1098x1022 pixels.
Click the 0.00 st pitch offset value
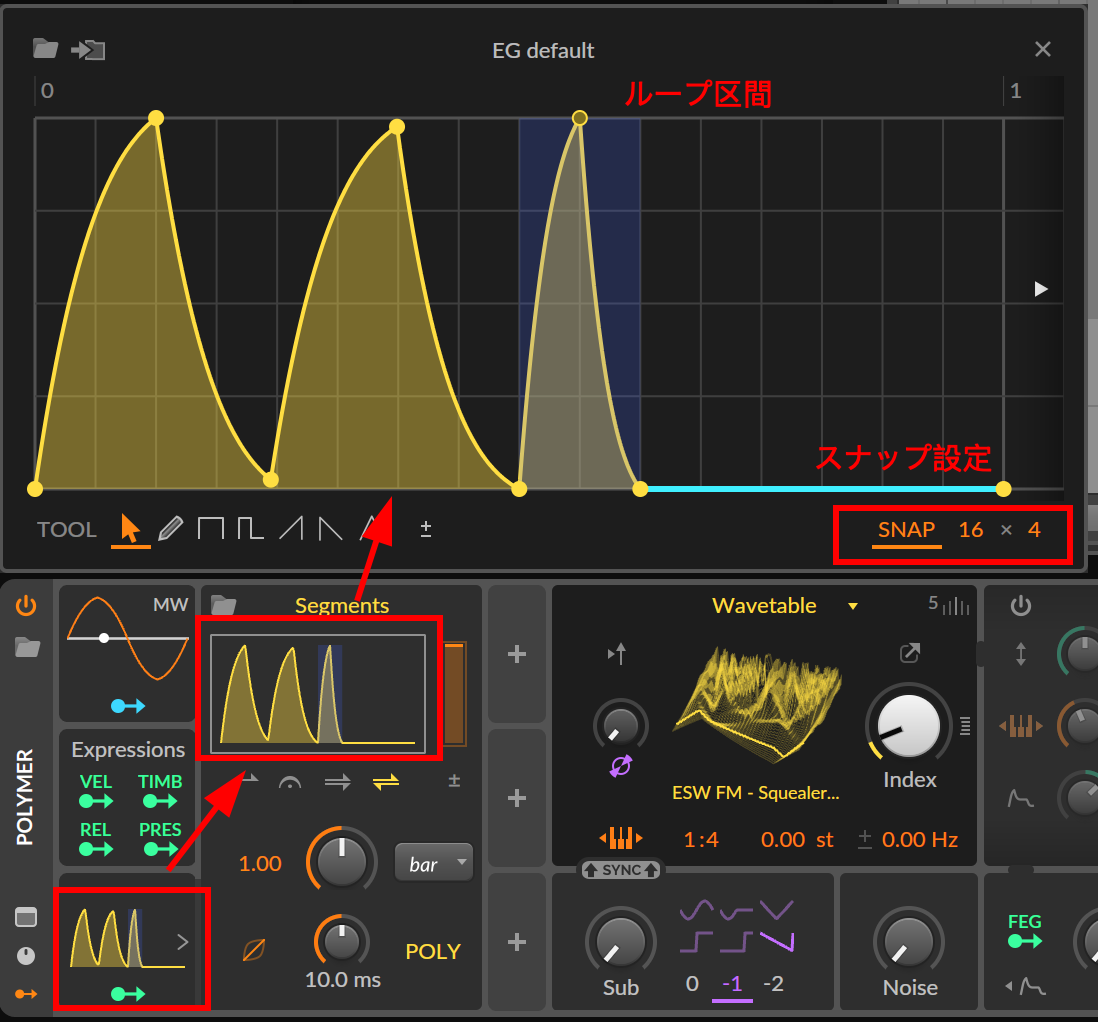(x=797, y=840)
